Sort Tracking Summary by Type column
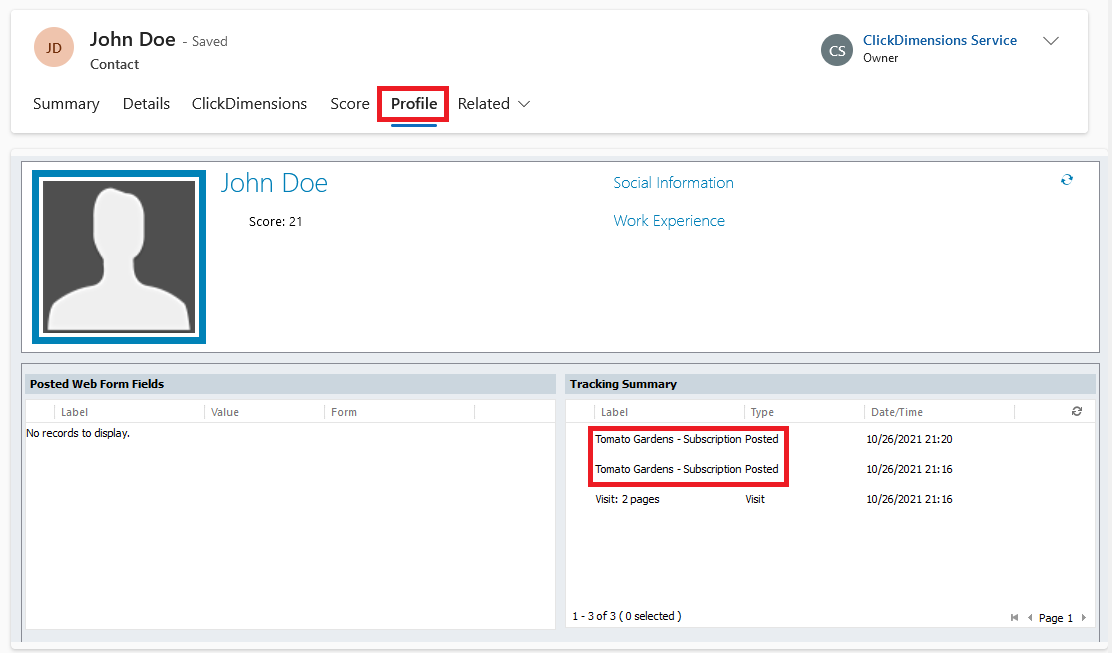Image resolution: width=1112 pixels, height=653 pixels. 762,412
